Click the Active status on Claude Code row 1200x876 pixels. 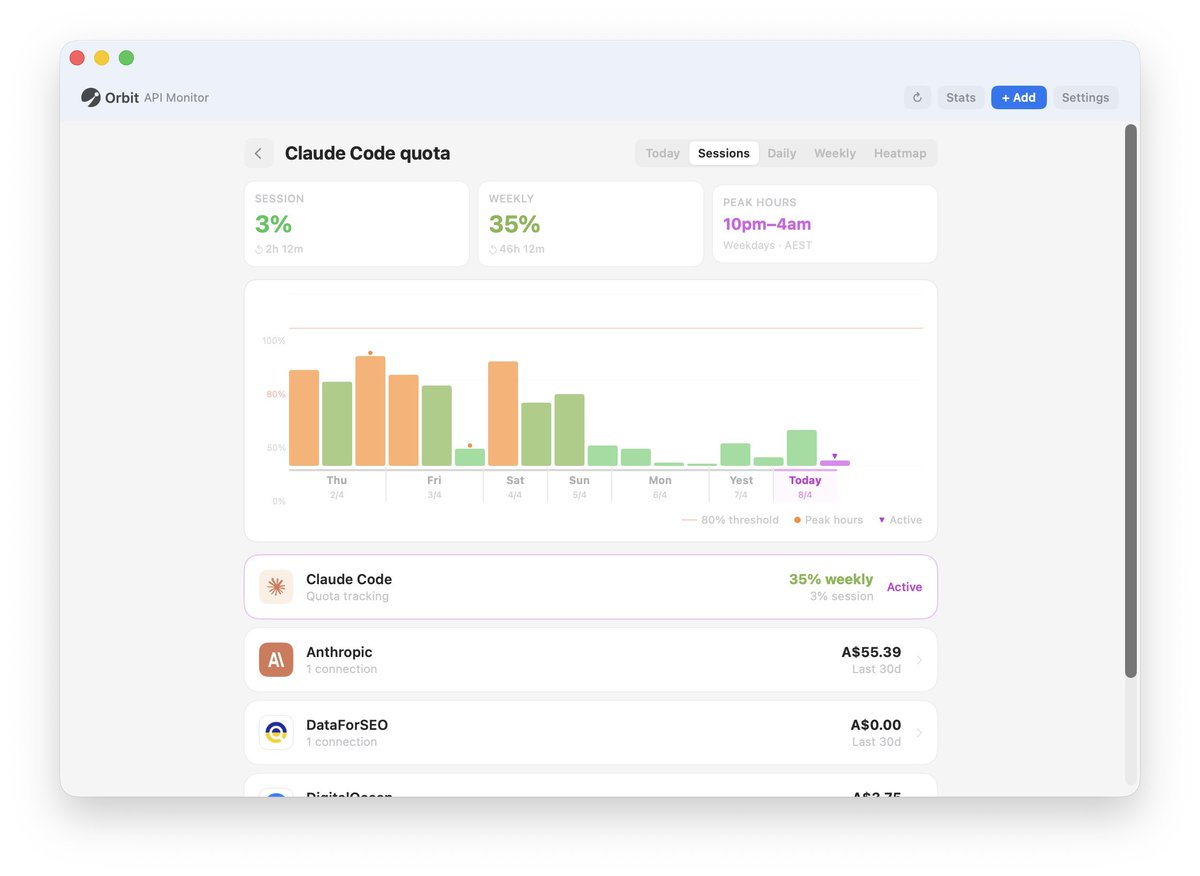point(904,587)
